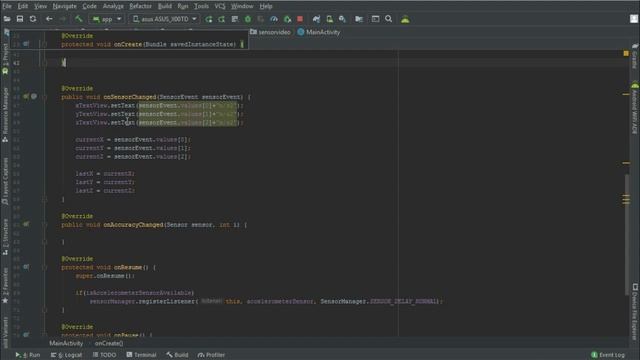The height and width of the screenshot is (360, 640).
Task: Open the File menu
Action: 7,6
